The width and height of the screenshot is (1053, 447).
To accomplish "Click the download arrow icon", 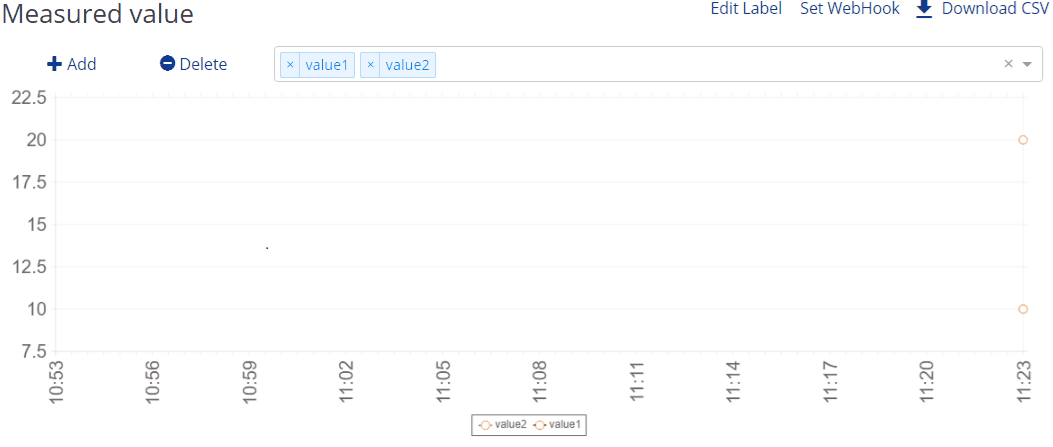I will point(924,9).
